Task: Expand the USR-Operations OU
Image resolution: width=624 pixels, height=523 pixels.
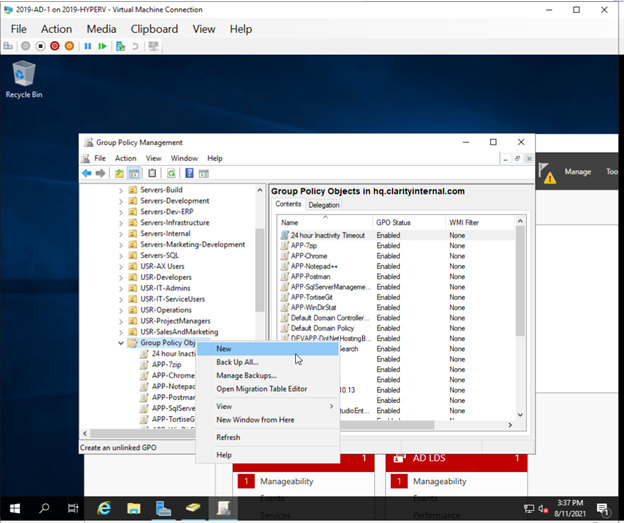Action: [x=121, y=310]
